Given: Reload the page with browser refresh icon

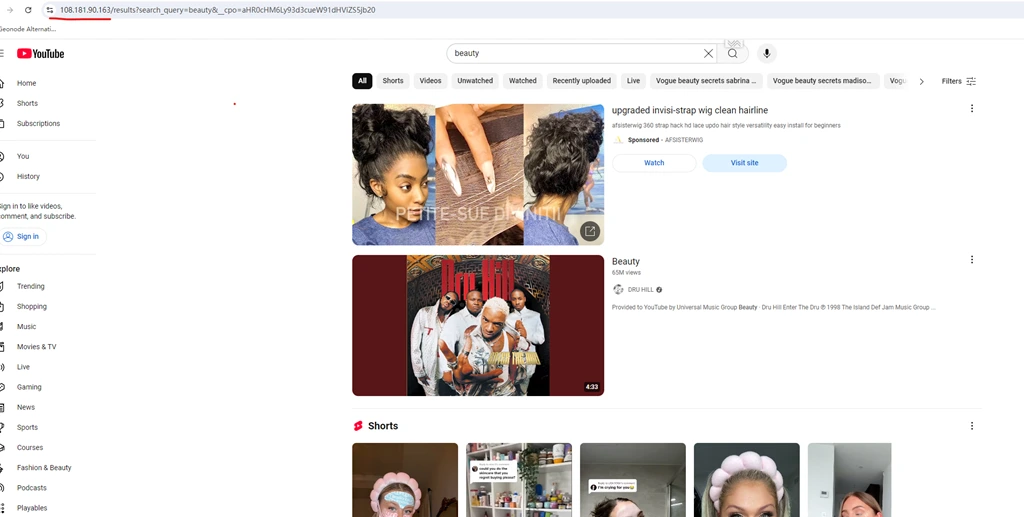Looking at the screenshot, I should 28,10.
